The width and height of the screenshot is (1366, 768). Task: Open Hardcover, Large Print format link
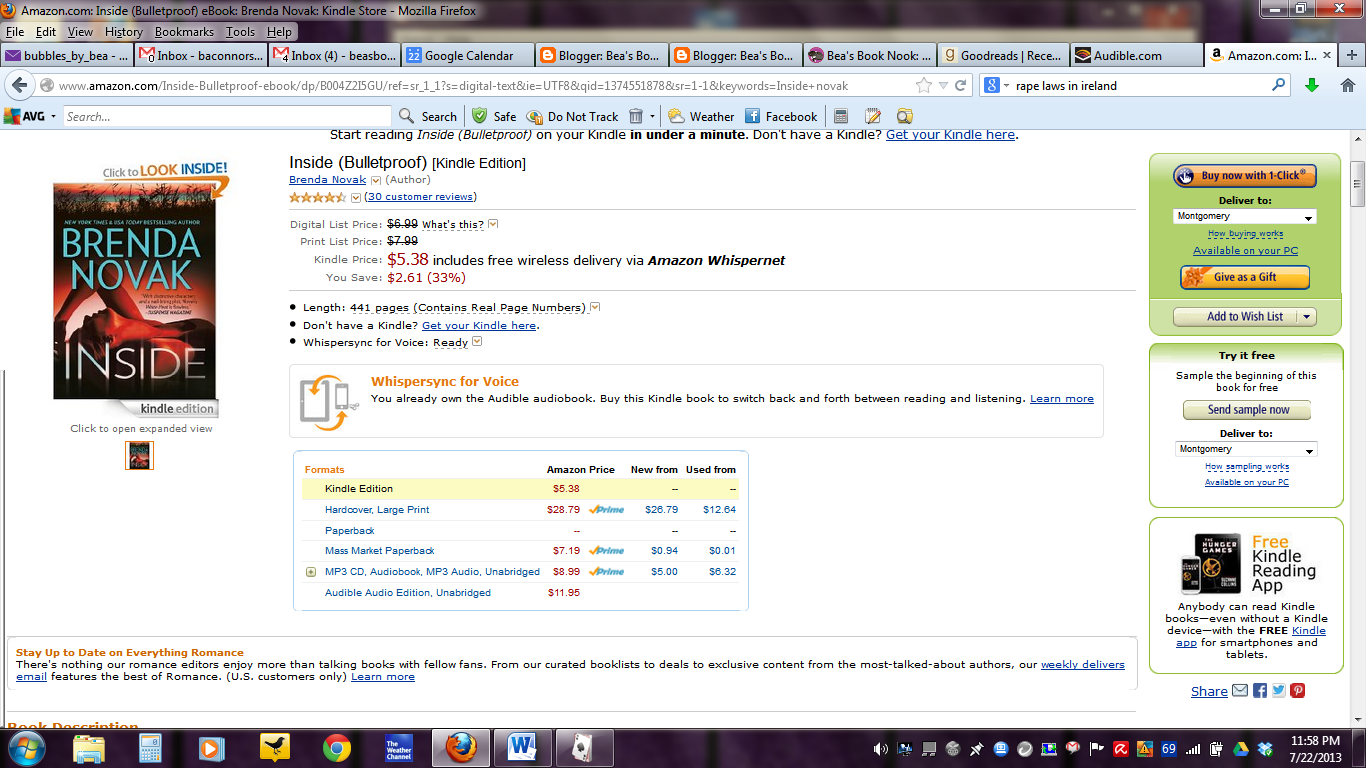coord(377,510)
